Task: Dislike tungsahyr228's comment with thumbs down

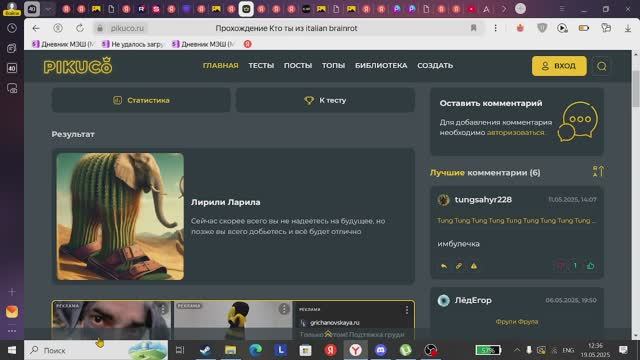Action: 561,266
